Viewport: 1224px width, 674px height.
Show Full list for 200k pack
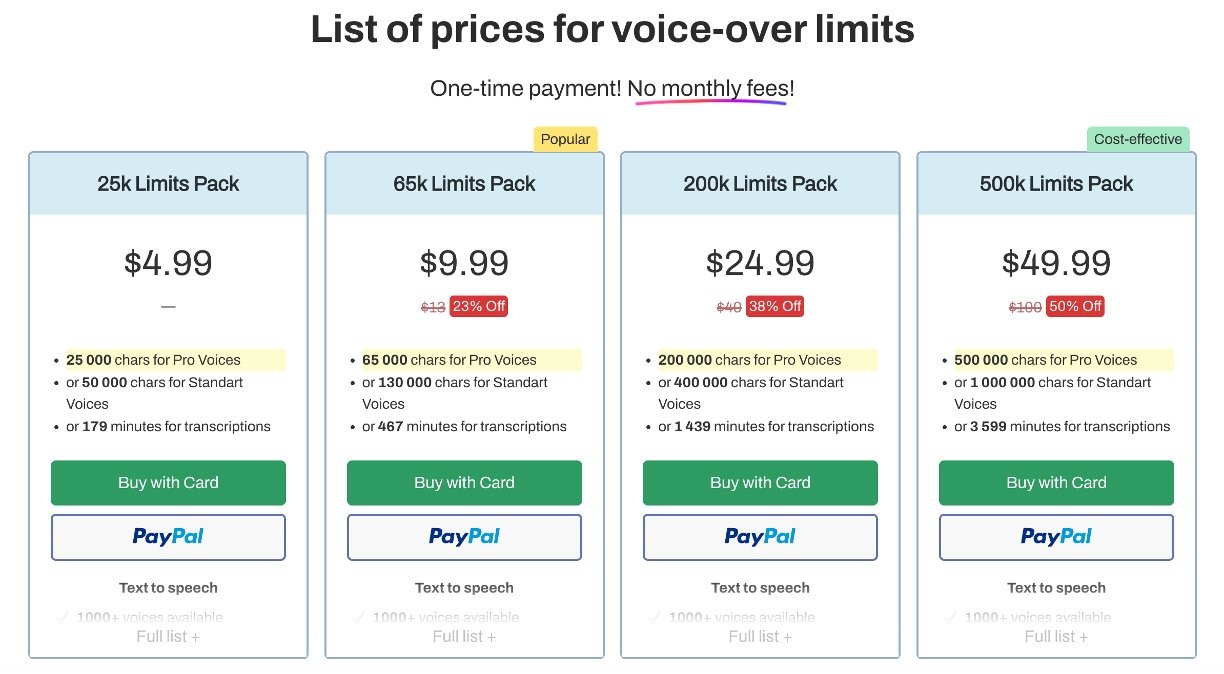tap(760, 636)
